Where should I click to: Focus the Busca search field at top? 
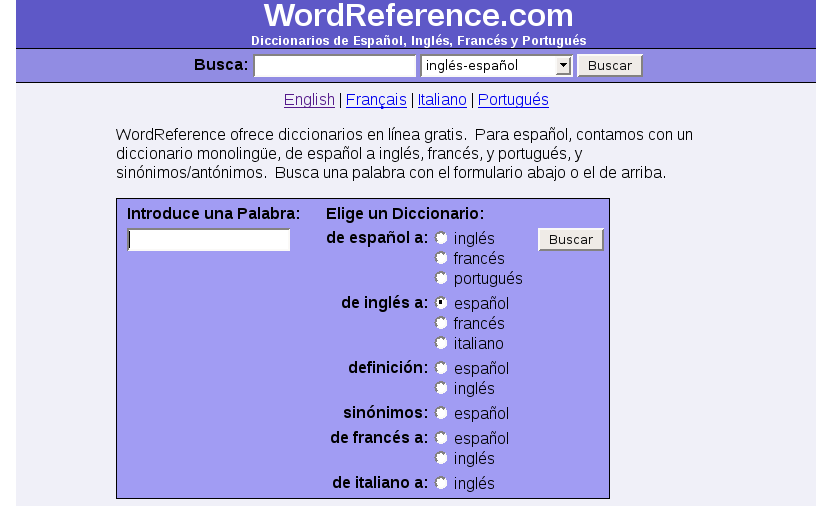[335, 66]
